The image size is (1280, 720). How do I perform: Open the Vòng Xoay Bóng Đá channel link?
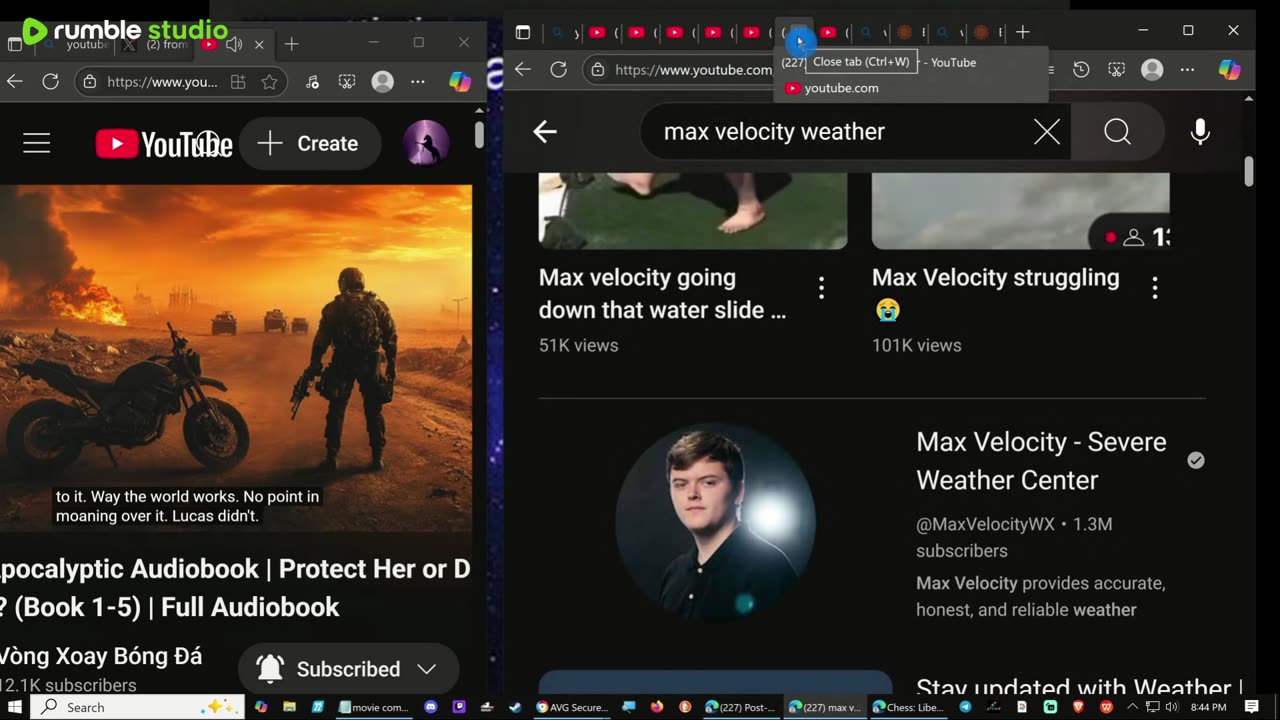pyautogui.click(x=101, y=656)
